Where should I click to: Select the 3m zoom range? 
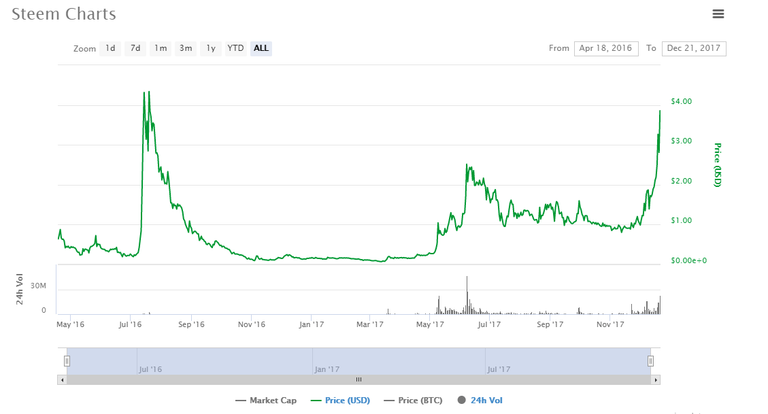[185, 48]
